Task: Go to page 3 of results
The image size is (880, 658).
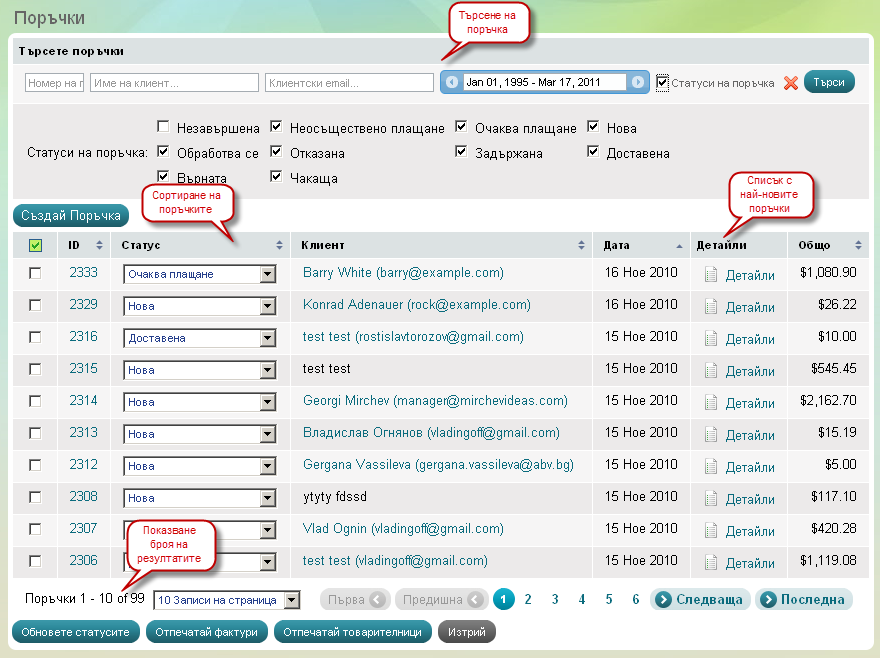Action: [554, 599]
